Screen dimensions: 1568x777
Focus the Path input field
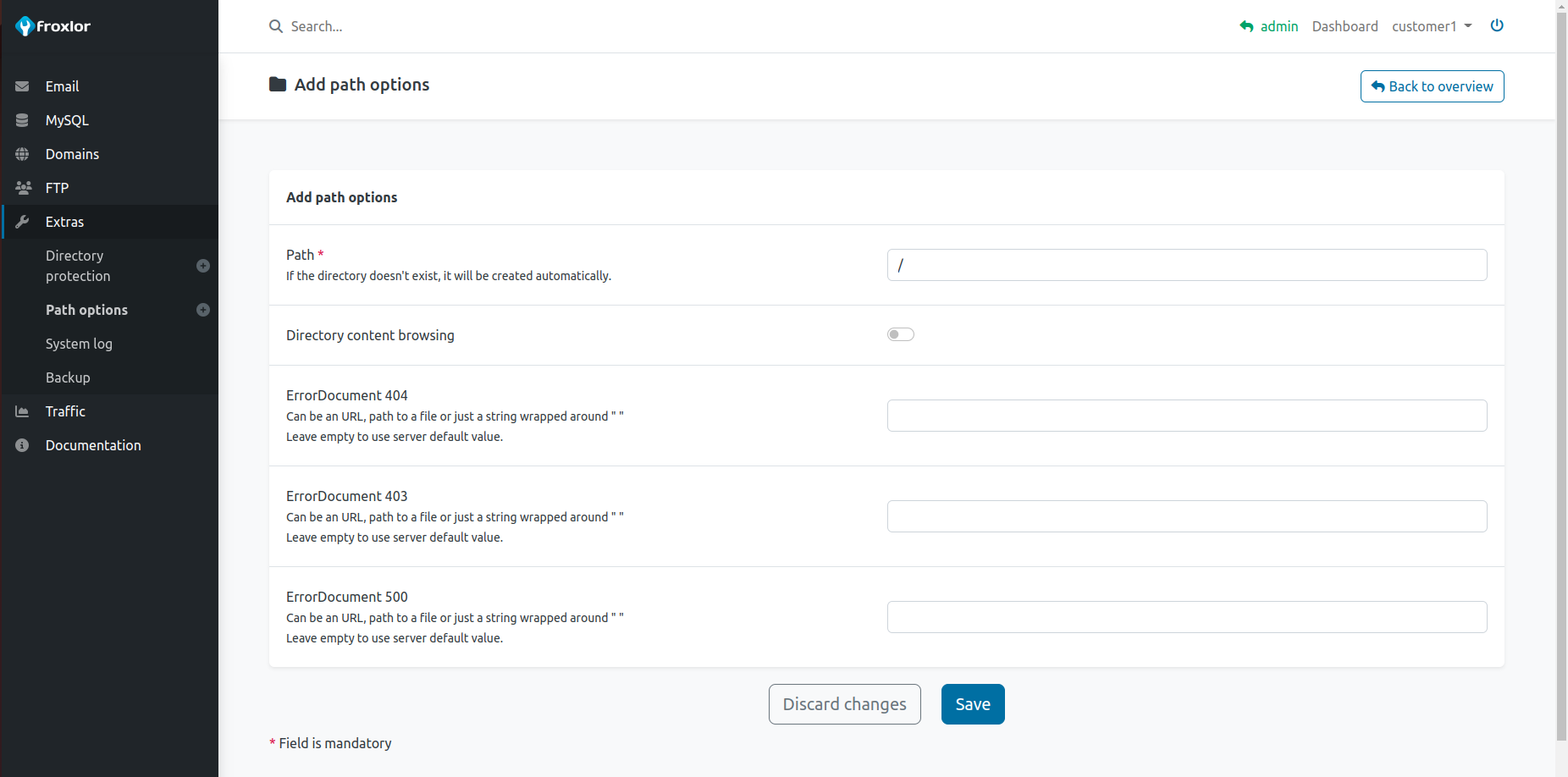coord(1186,265)
